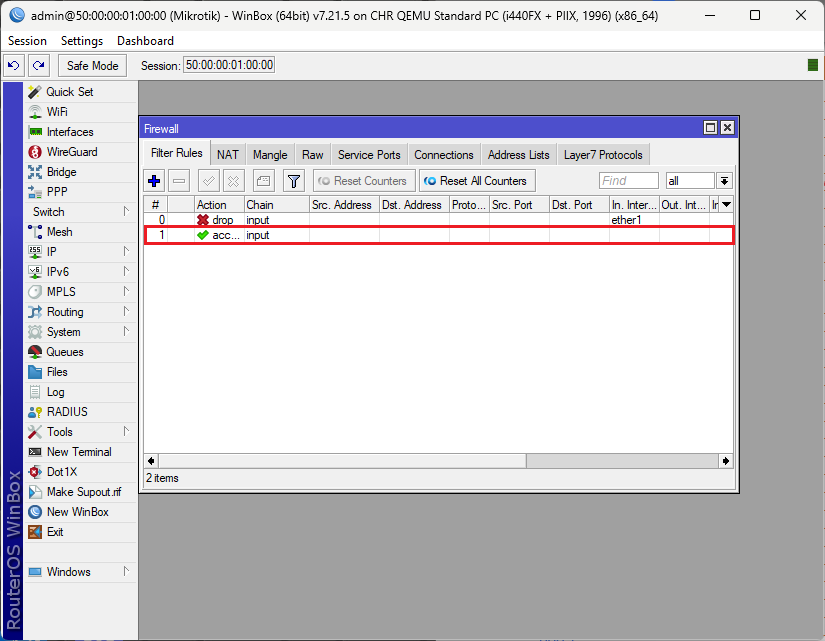Sort by the Chain column header
Viewport: 825px width, 641px height.
click(x=277, y=205)
